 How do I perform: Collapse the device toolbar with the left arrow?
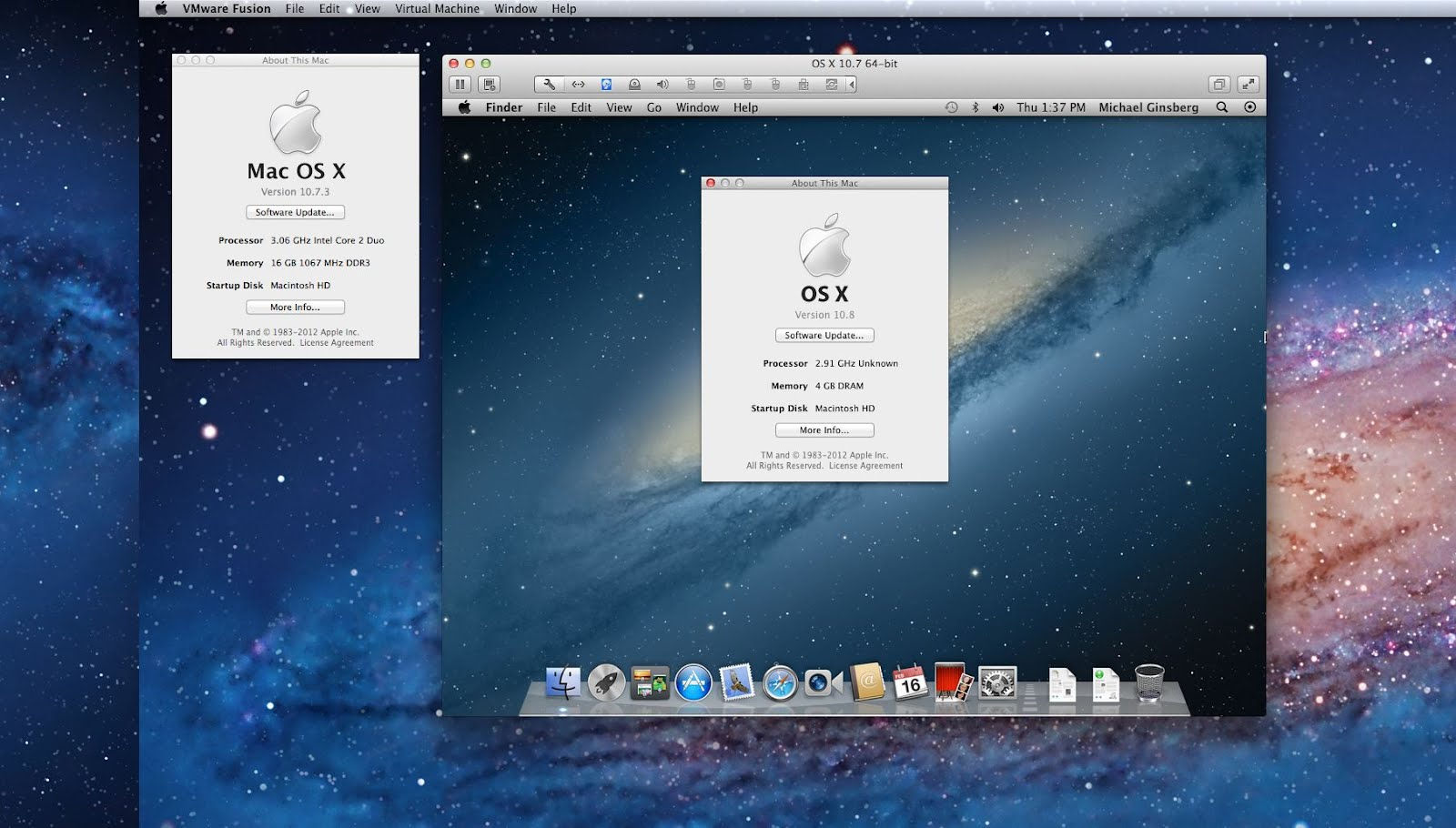click(852, 85)
